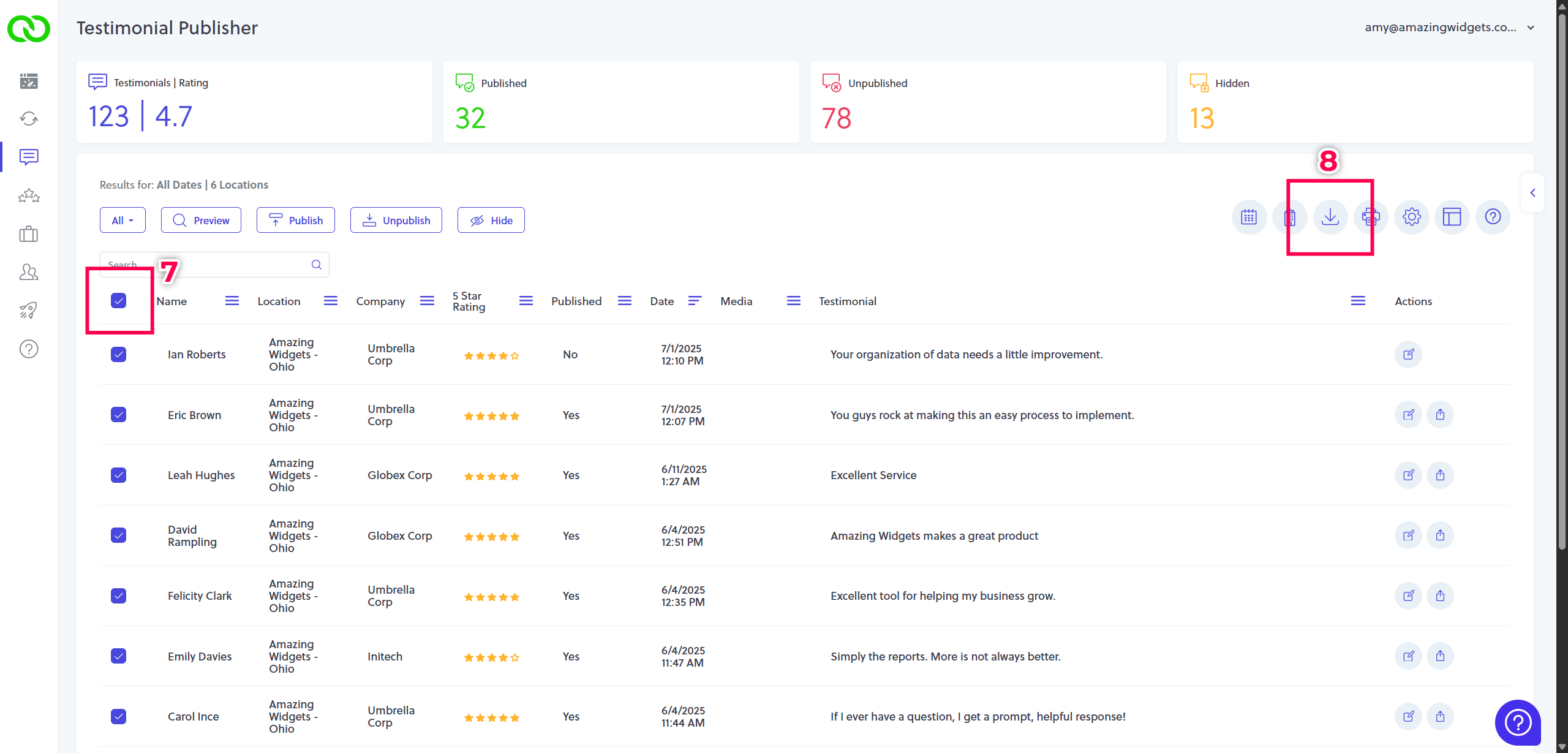The height and width of the screenshot is (753, 1568).
Task: Open the calendar date filter icon
Action: pyautogui.click(x=1248, y=217)
